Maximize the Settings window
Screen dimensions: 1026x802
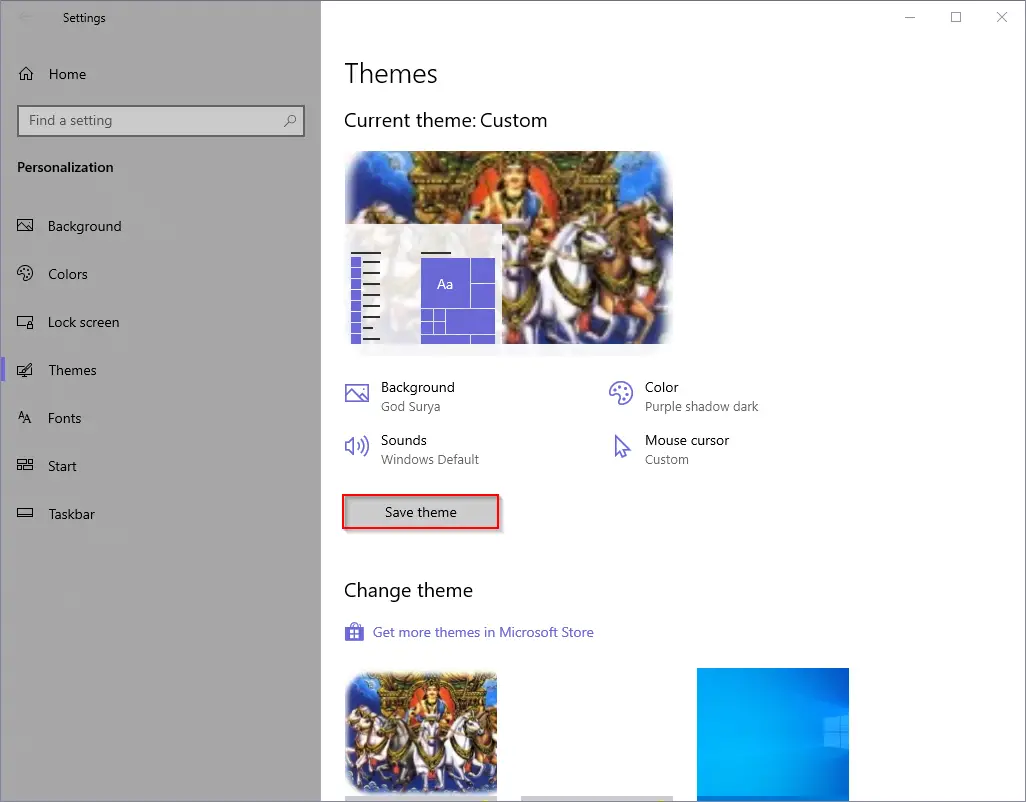point(956,17)
